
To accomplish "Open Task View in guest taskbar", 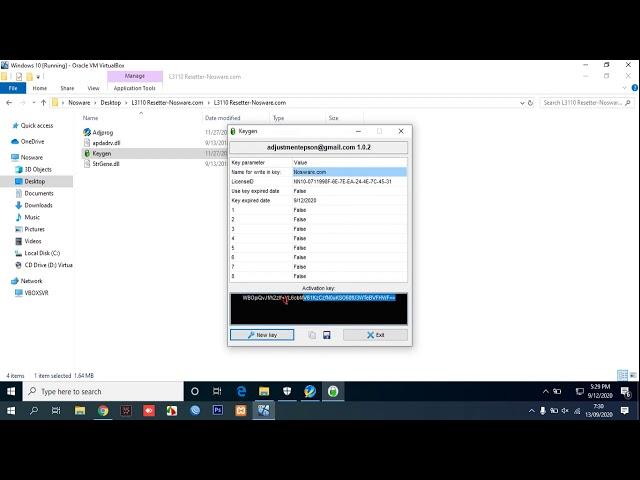I will coord(217,391).
